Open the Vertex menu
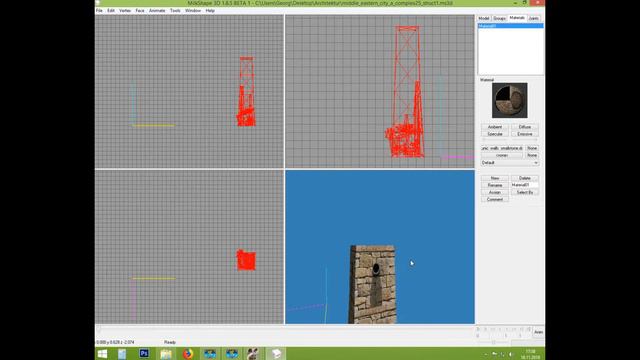The image size is (640, 360). [x=125, y=11]
